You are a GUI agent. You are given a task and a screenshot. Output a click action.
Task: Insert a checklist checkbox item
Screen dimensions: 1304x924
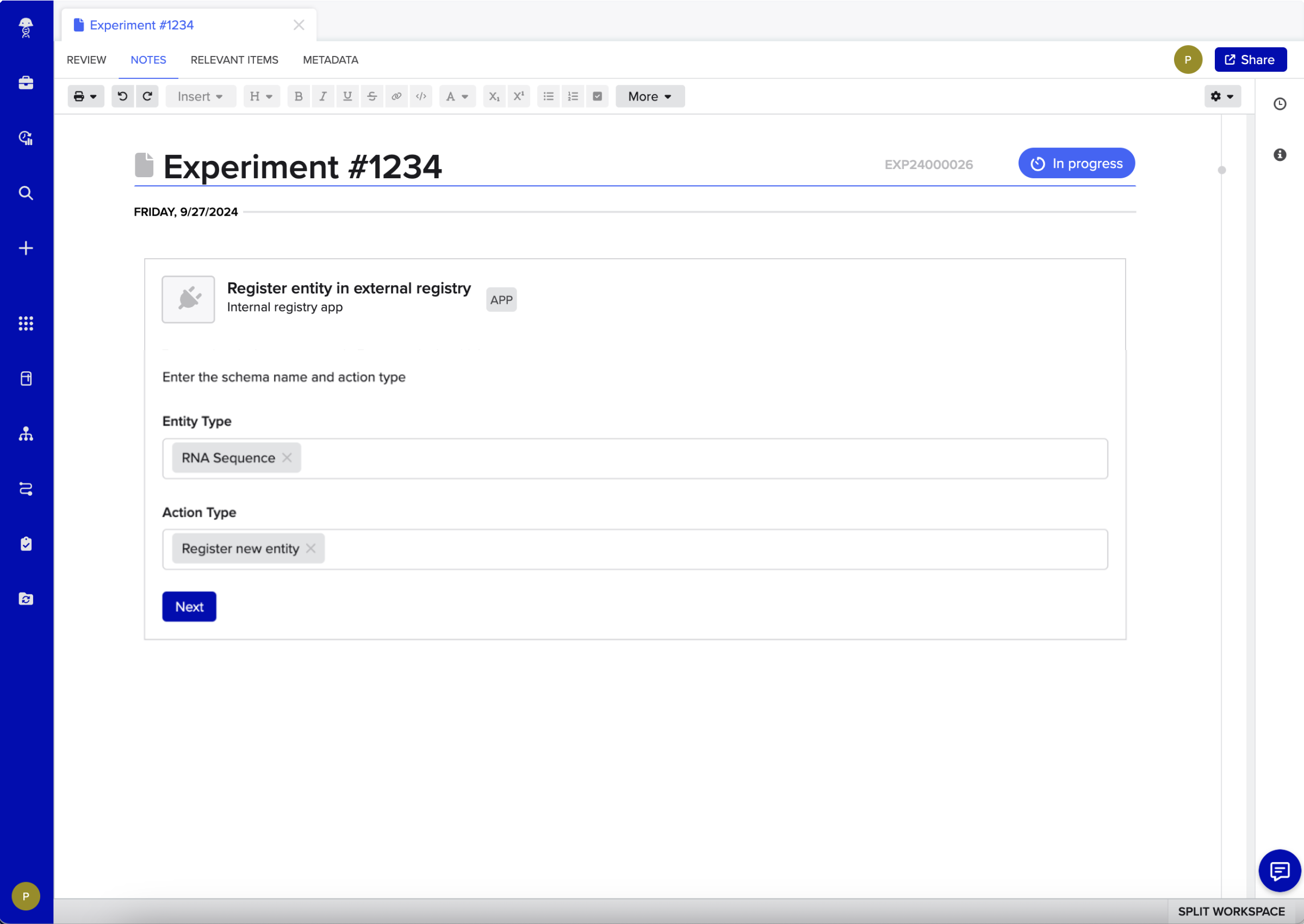click(x=598, y=96)
